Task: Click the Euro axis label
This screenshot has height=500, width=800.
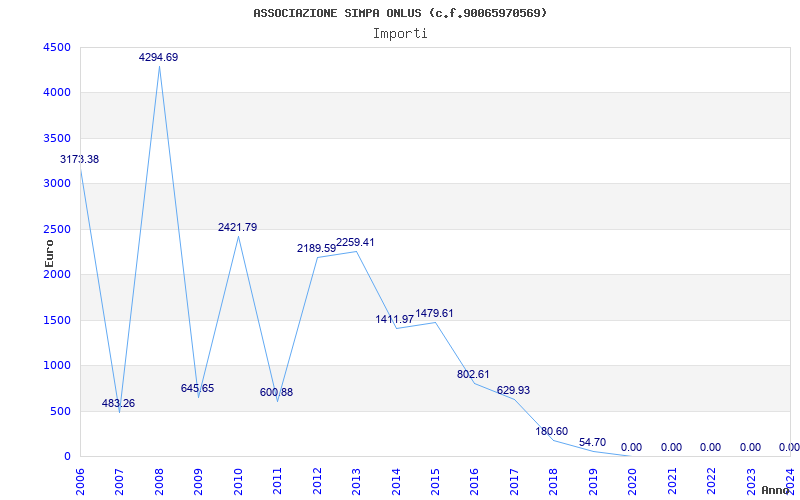Action: tap(49, 253)
